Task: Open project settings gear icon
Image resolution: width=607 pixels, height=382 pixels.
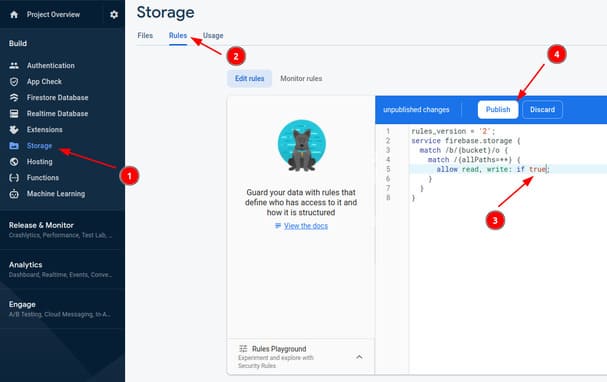Action: tap(114, 15)
